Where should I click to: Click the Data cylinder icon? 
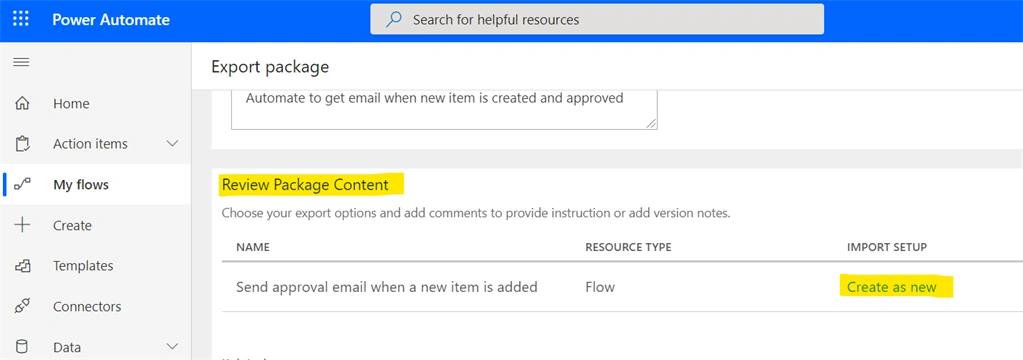coord(22,346)
